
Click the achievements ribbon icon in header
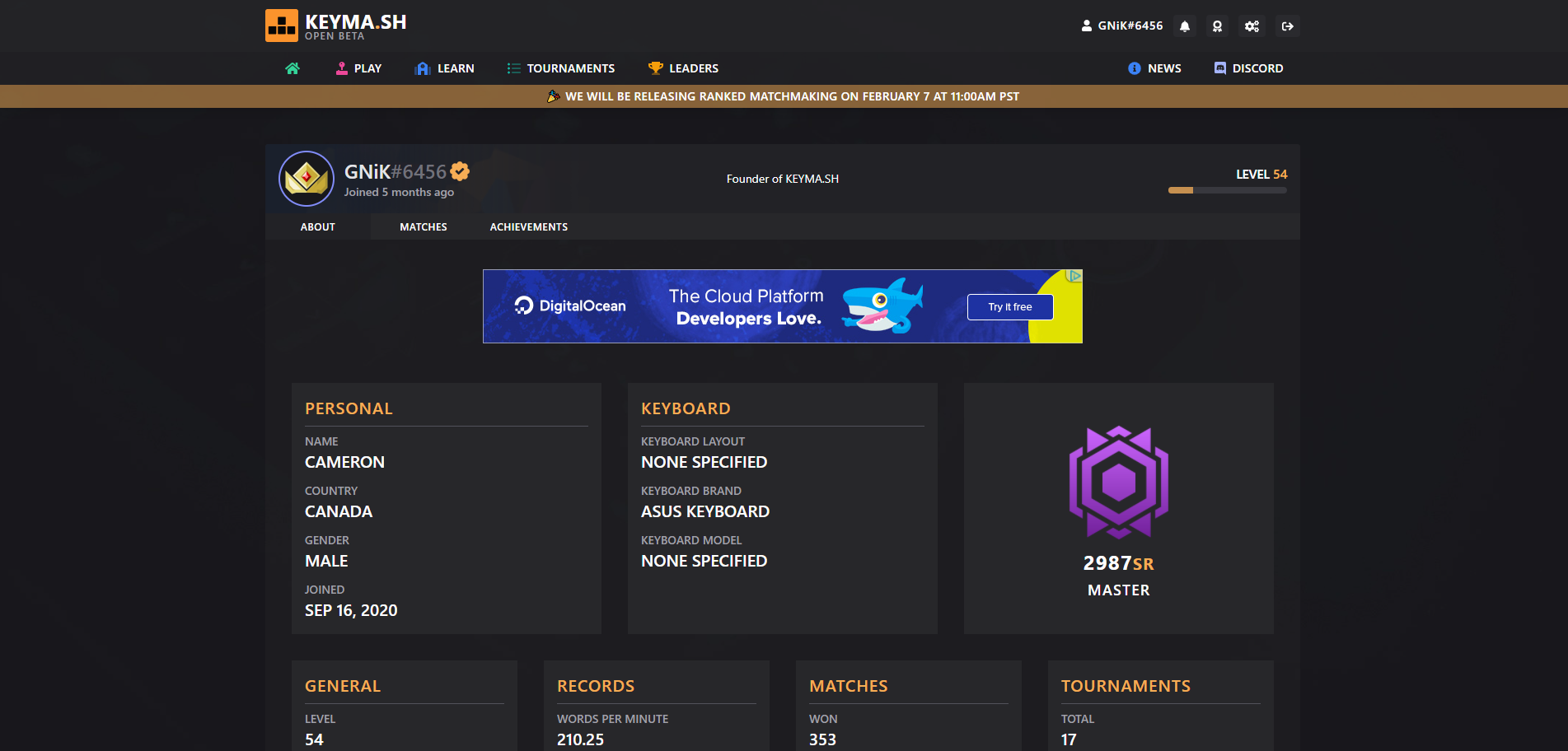pyautogui.click(x=1217, y=26)
